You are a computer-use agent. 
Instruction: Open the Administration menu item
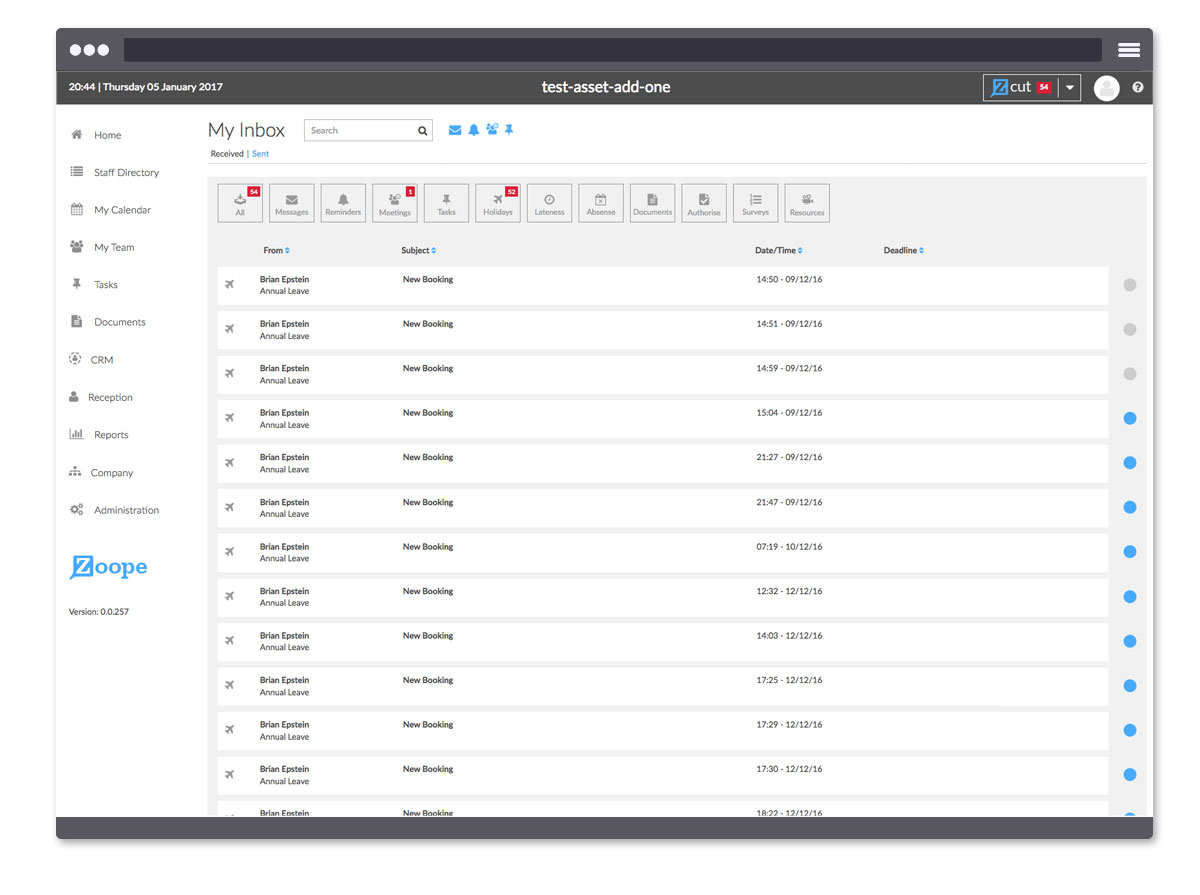[126, 511]
